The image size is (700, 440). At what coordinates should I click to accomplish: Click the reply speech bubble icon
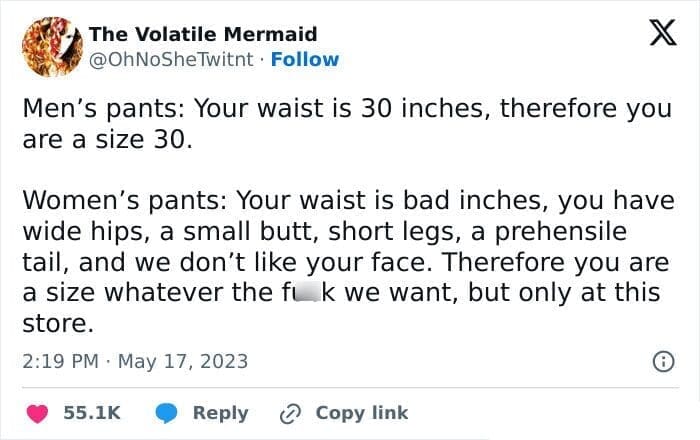point(165,412)
